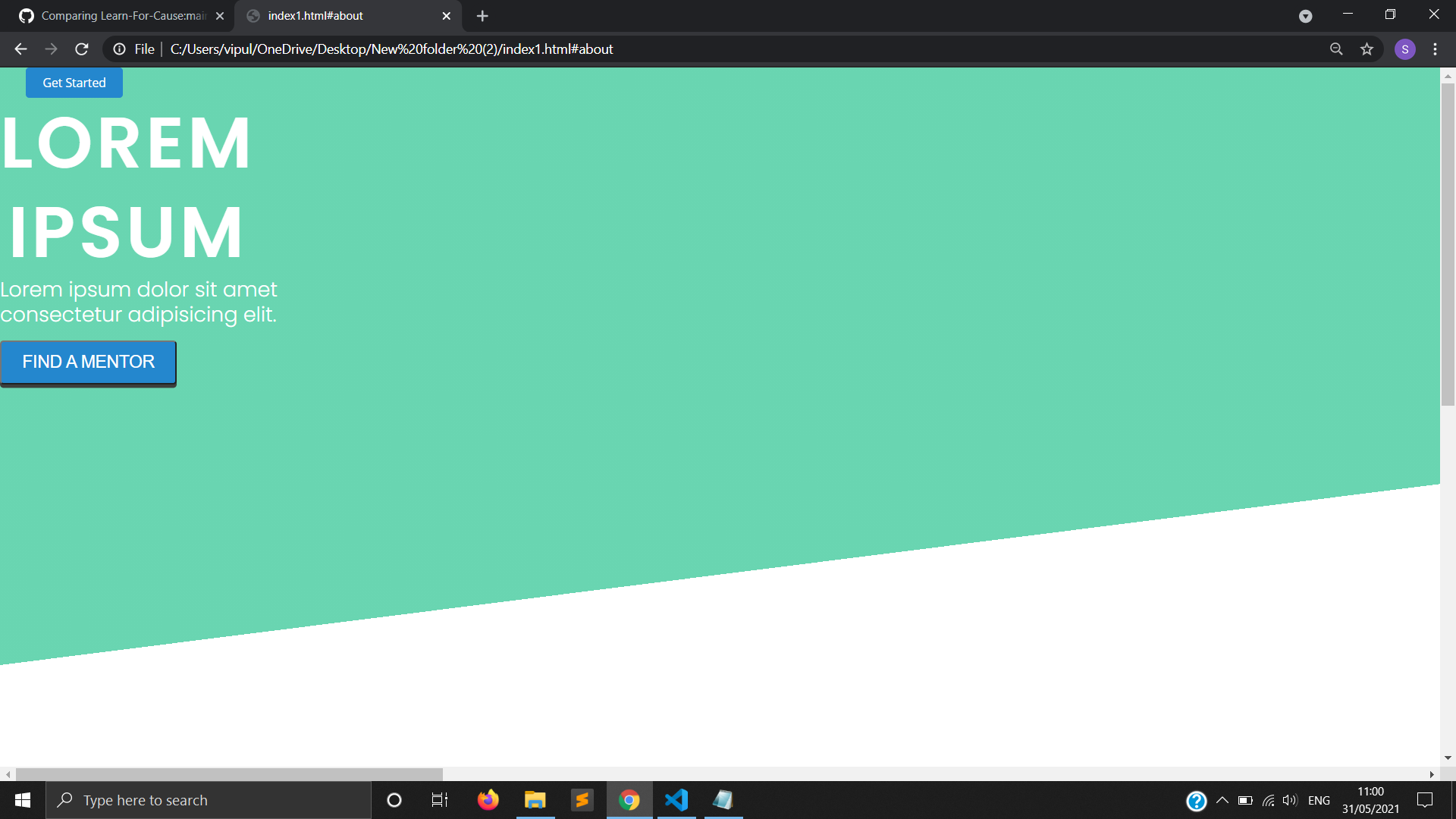This screenshot has width=1456, height=819.
Task: Show hidden system tray icons chevron
Action: (1222, 800)
